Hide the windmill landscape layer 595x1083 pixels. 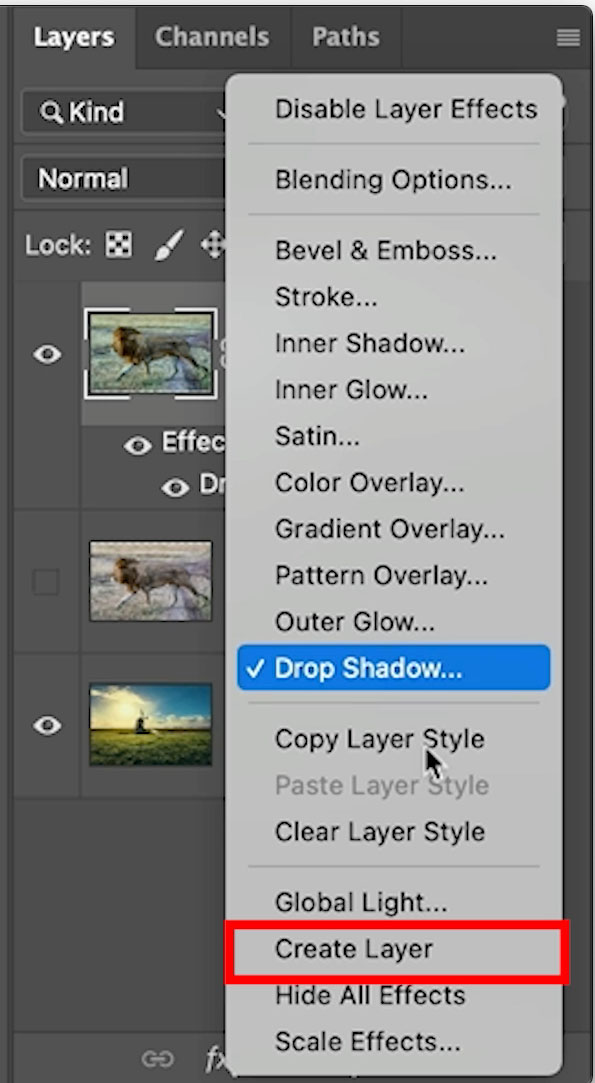click(x=47, y=725)
